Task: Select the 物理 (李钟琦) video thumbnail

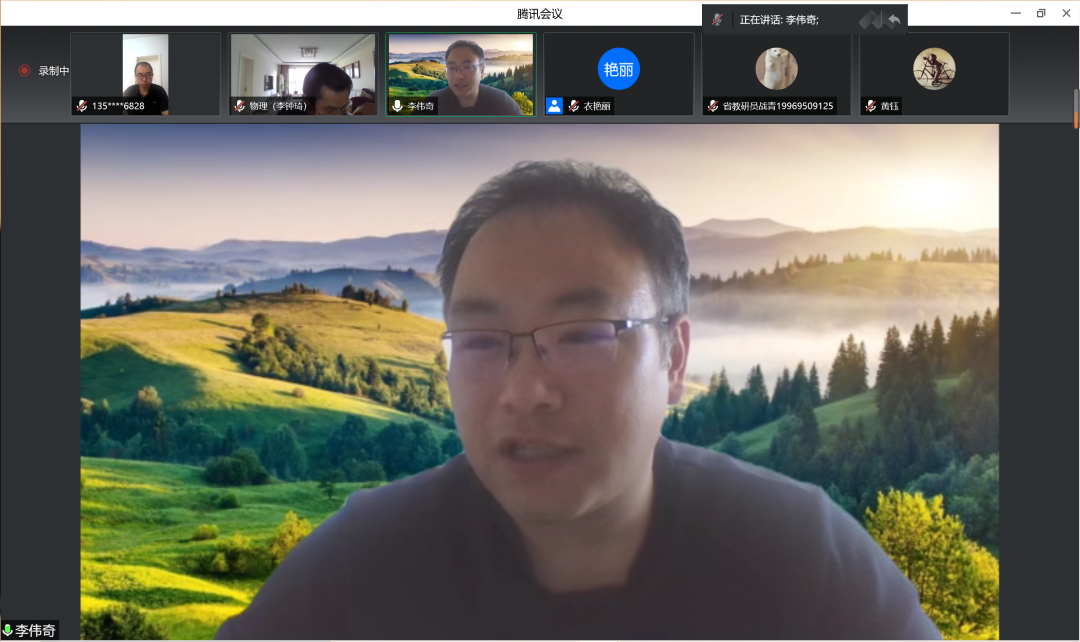Action: pyautogui.click(x=303, y=74)
